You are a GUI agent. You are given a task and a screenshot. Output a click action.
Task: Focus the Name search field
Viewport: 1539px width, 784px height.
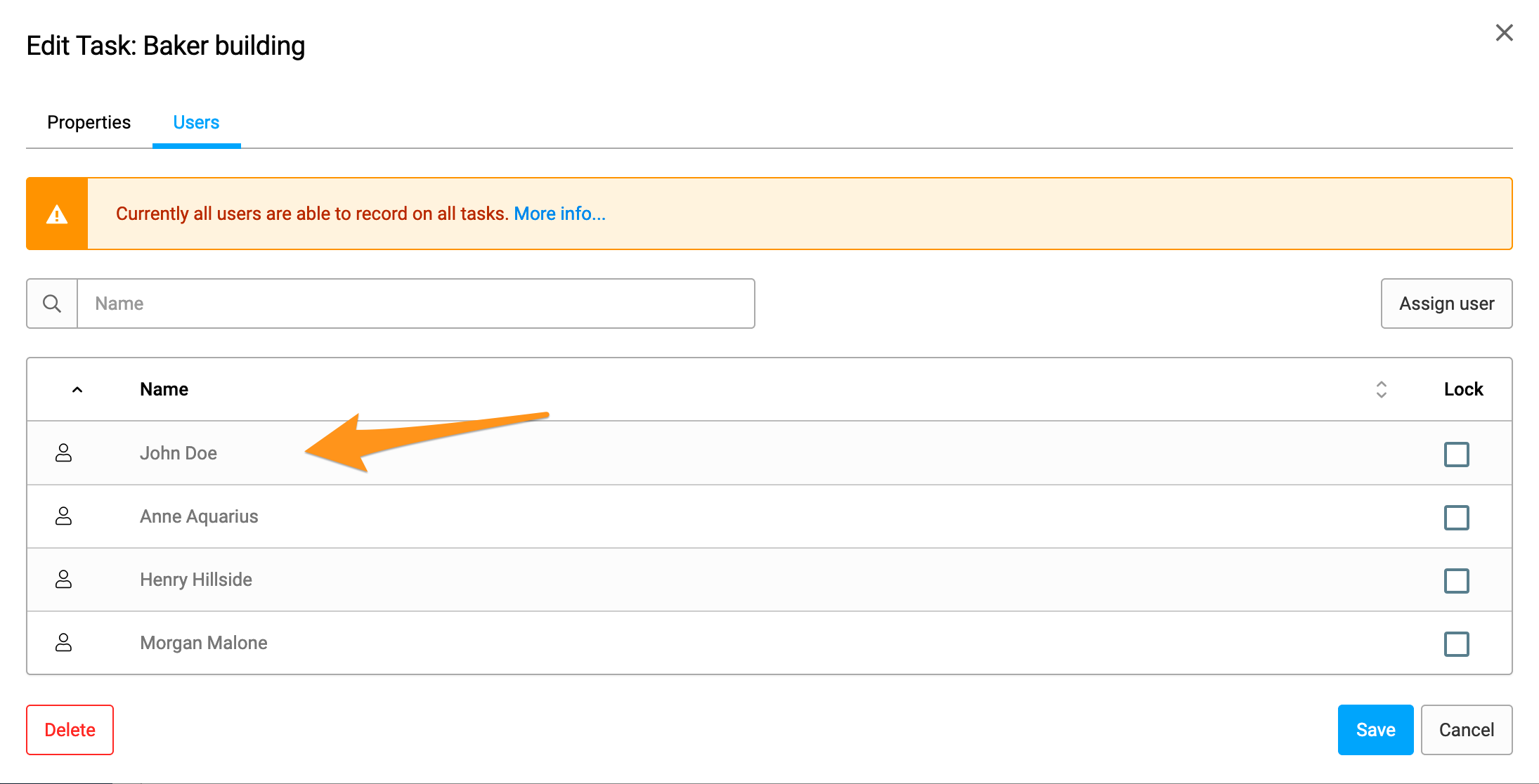416,303
